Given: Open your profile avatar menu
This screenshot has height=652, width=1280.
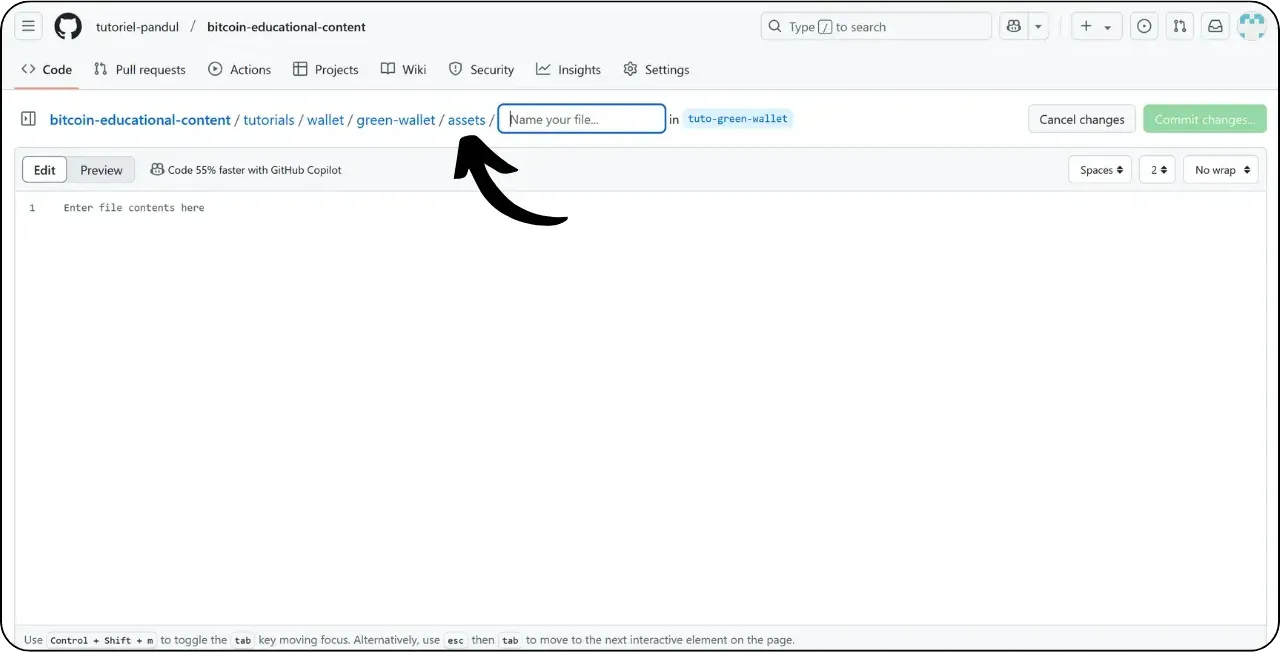Looking at the screenshot, I should click(x=1251, y=26).
